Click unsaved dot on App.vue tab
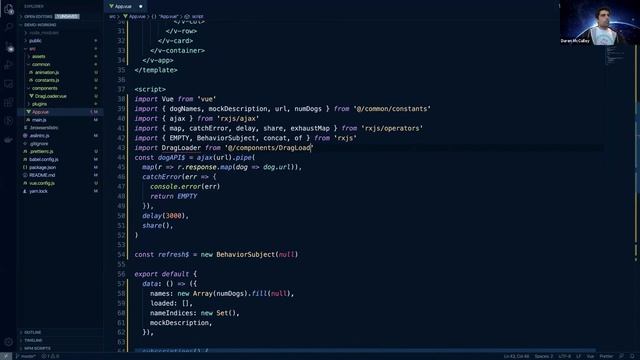This screenshot has height=360, width=640. (141, 7)
